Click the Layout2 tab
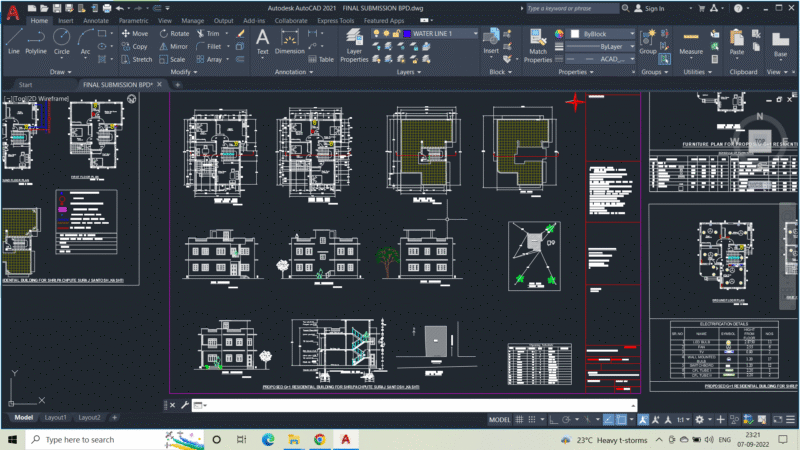Image resolution: width=800 pixels, height=450 pixels. coord(89,417)
